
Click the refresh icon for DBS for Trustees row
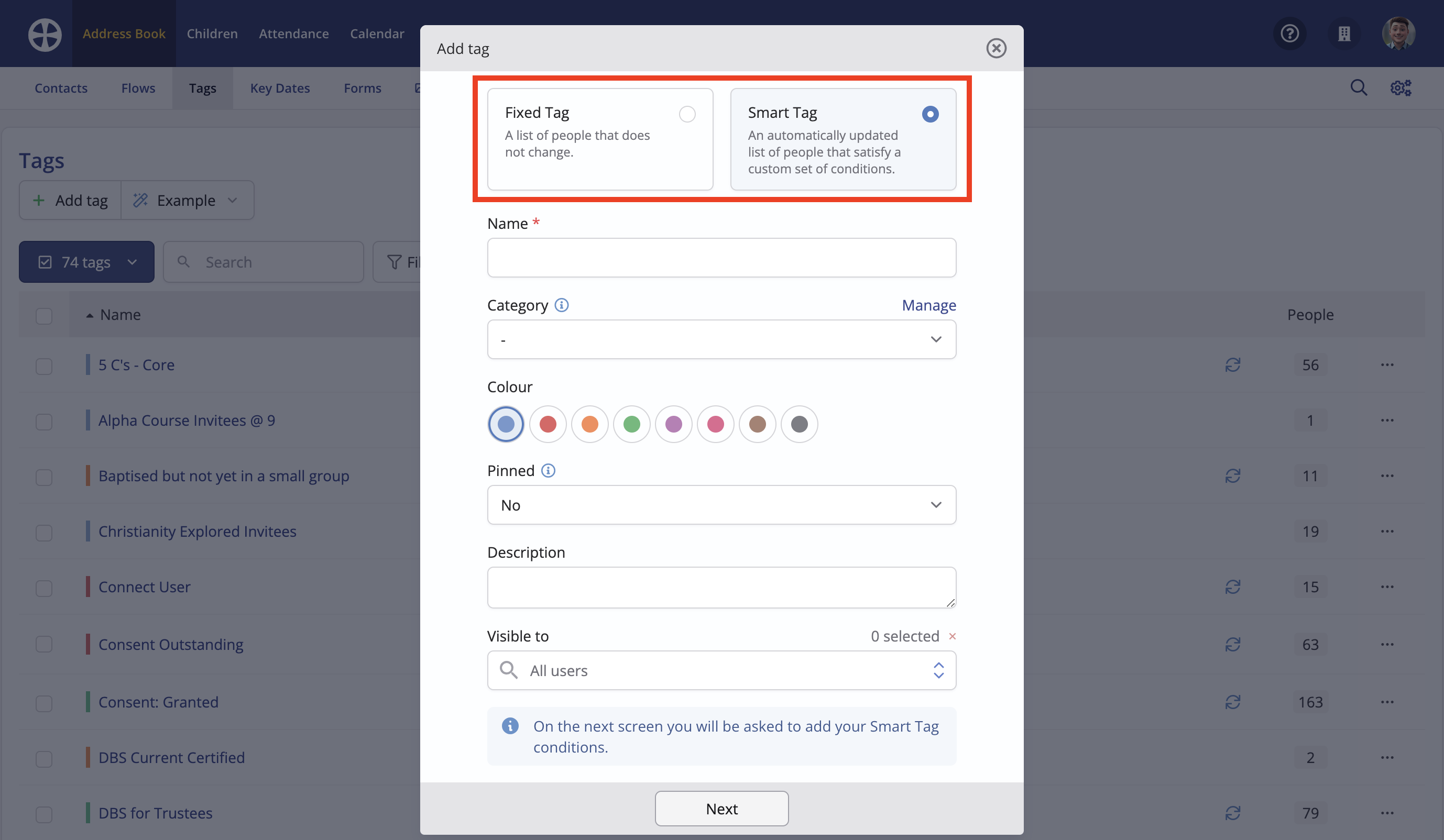1232,813
